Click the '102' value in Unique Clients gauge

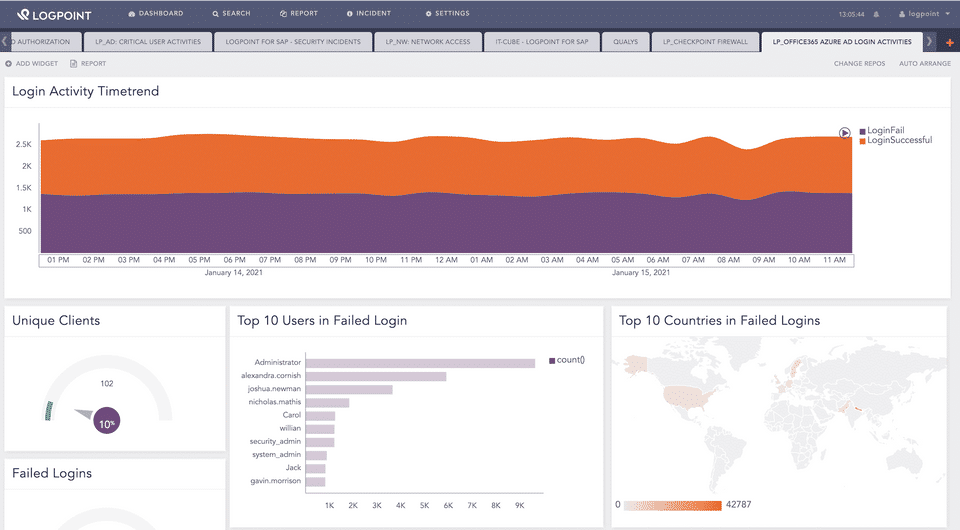tap(107, 384)
